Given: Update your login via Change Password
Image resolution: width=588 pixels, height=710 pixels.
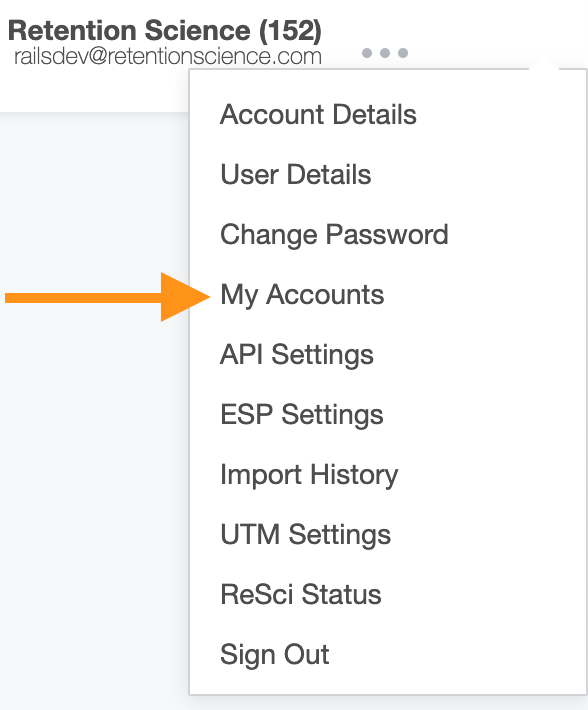Looking at the screenshot, I should click(334, 235).
